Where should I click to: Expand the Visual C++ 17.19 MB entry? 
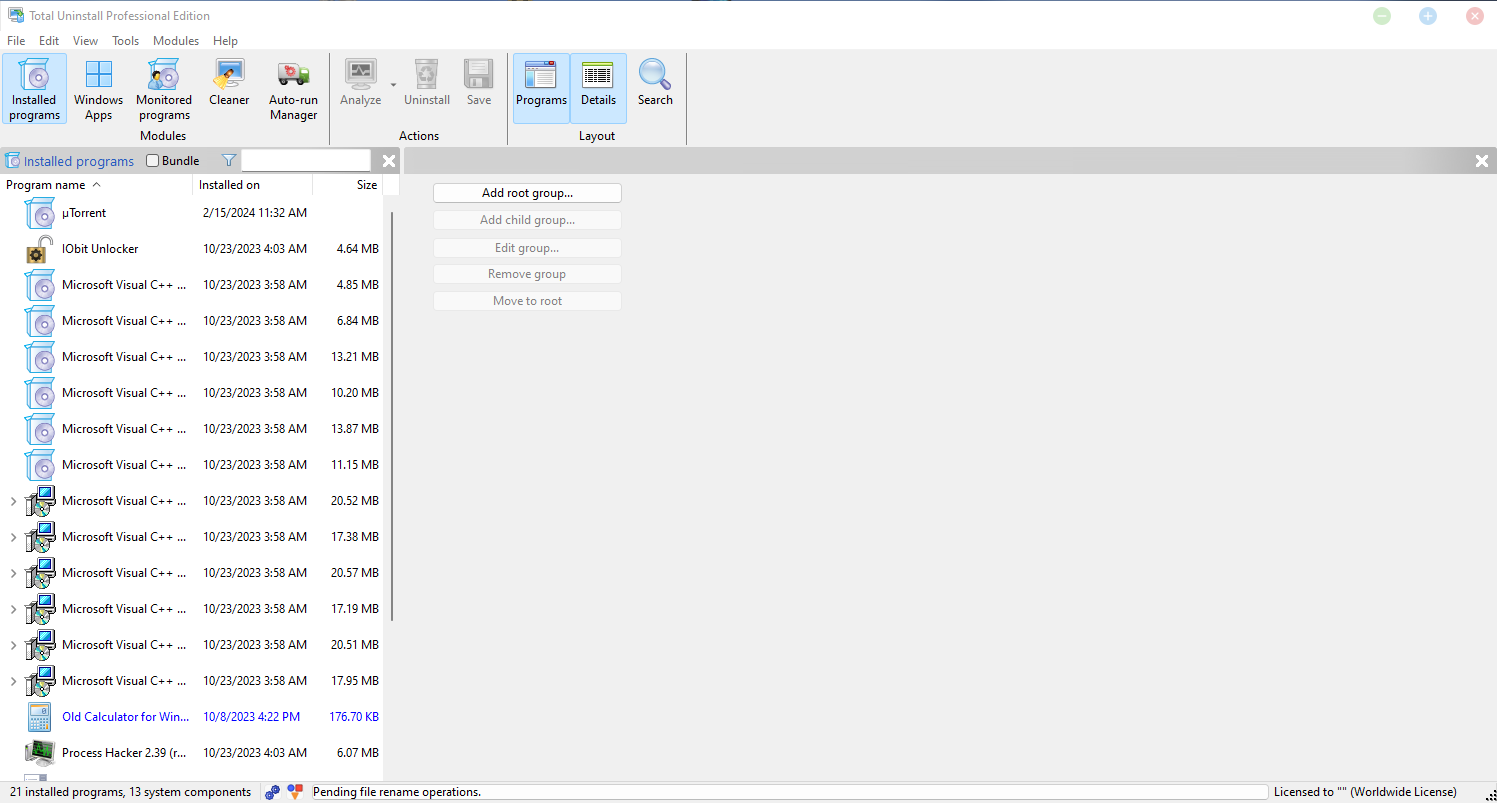coord(13,609)
